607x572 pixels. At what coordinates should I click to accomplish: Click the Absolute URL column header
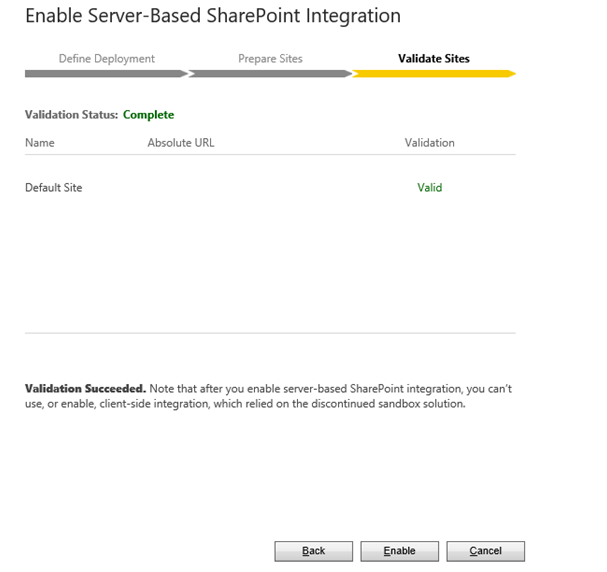(180, 143)
